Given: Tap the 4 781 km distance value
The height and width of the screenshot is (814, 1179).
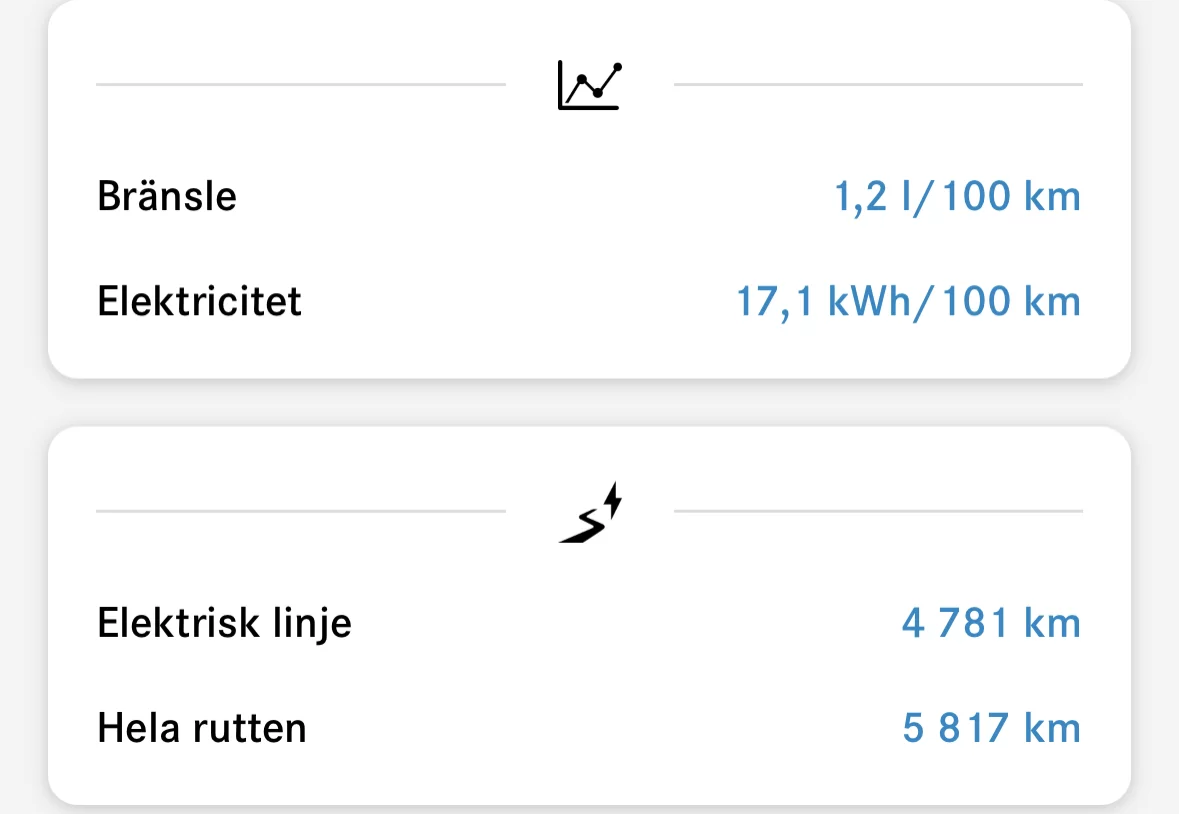Looking at the screenshot, I should [x=990, y=624].
